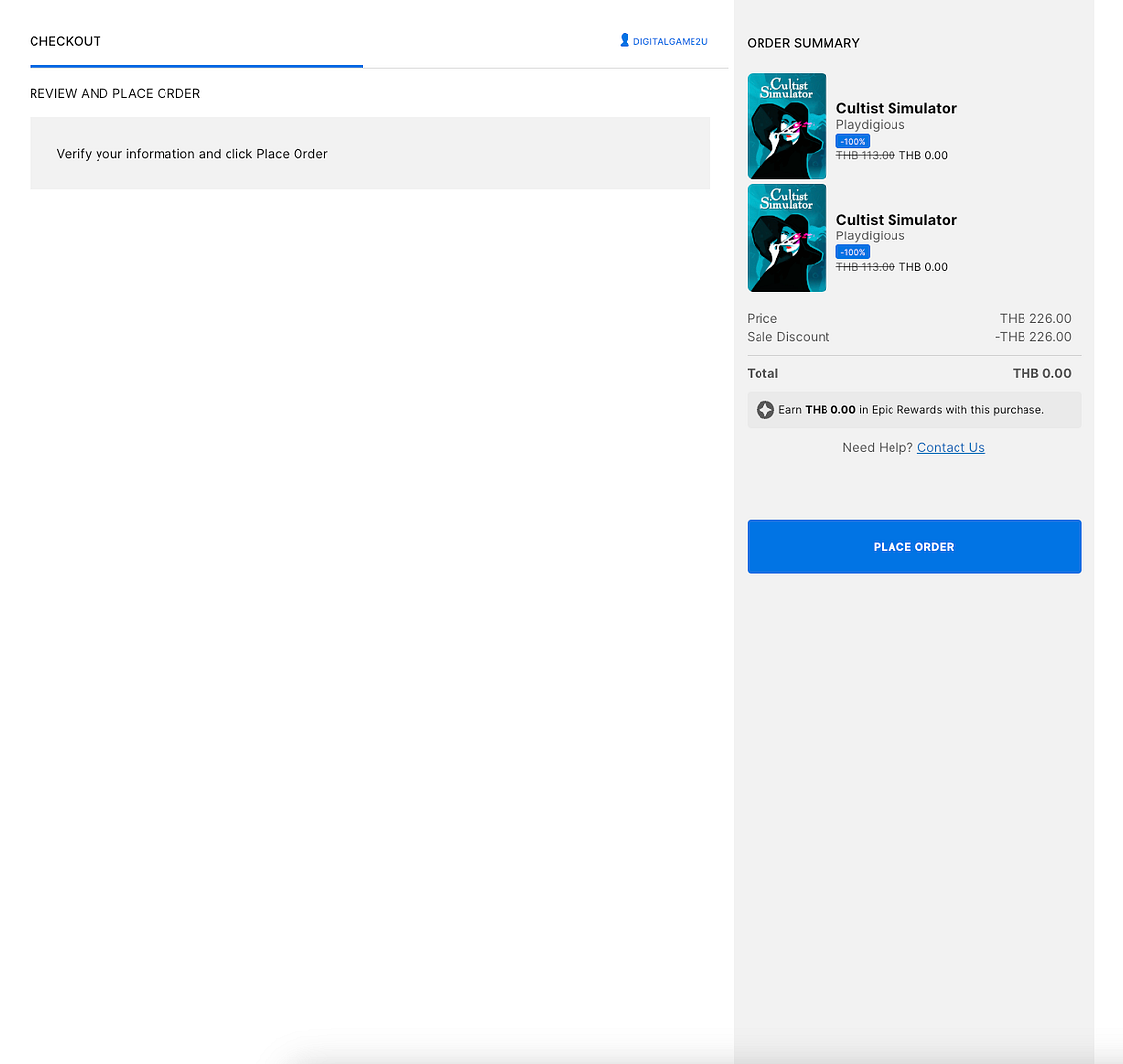1123x1064 pixels.
Task: Click the Review and Place Order heading
Action: 114,94
